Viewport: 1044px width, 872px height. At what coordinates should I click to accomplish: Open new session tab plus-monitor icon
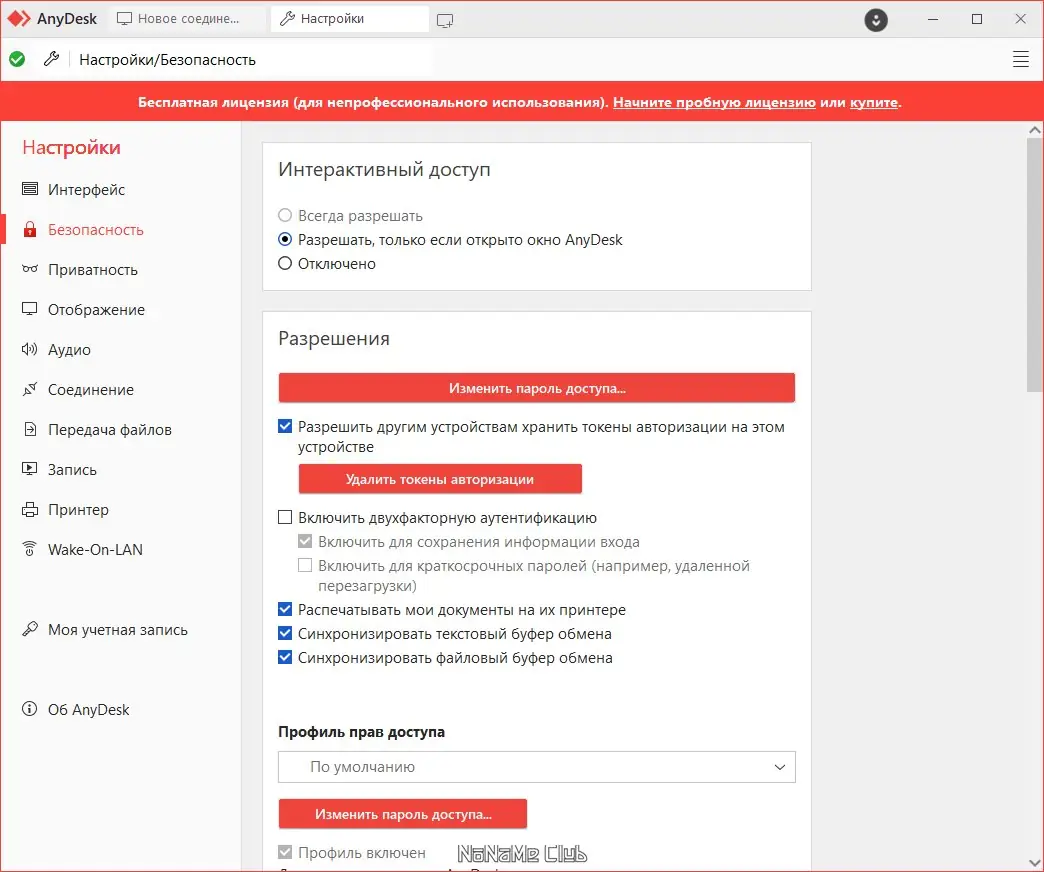point(445,21)
